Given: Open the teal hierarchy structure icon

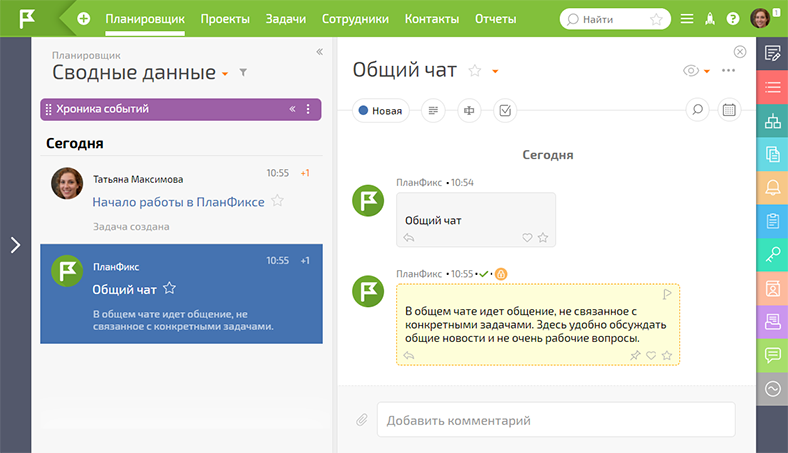Looking at the screenshot, I should pyautogui.click(x=772, y=121).
